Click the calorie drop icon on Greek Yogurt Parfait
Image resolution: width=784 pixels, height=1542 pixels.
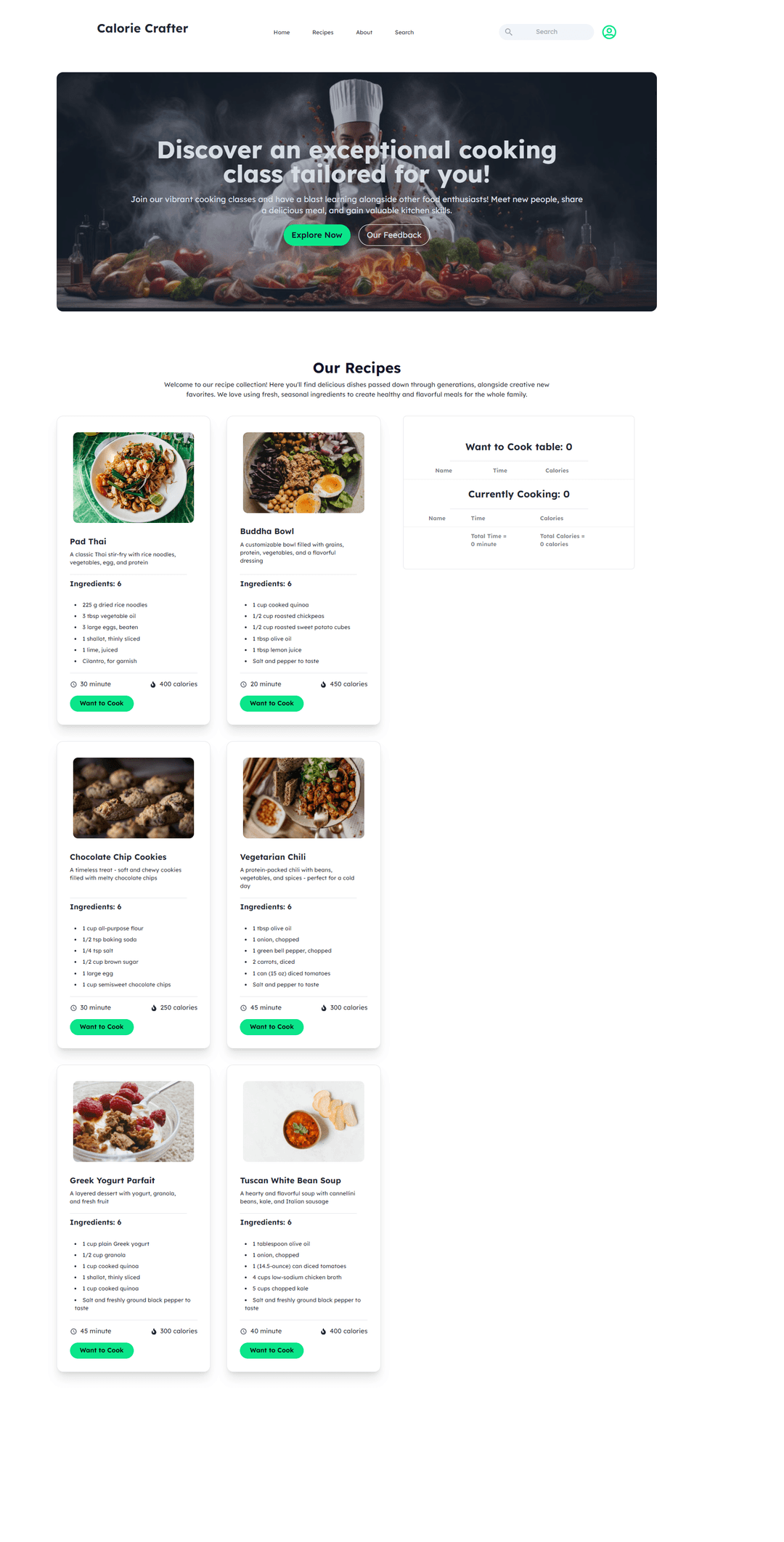pyautogui.click(x=153, y=1331)
